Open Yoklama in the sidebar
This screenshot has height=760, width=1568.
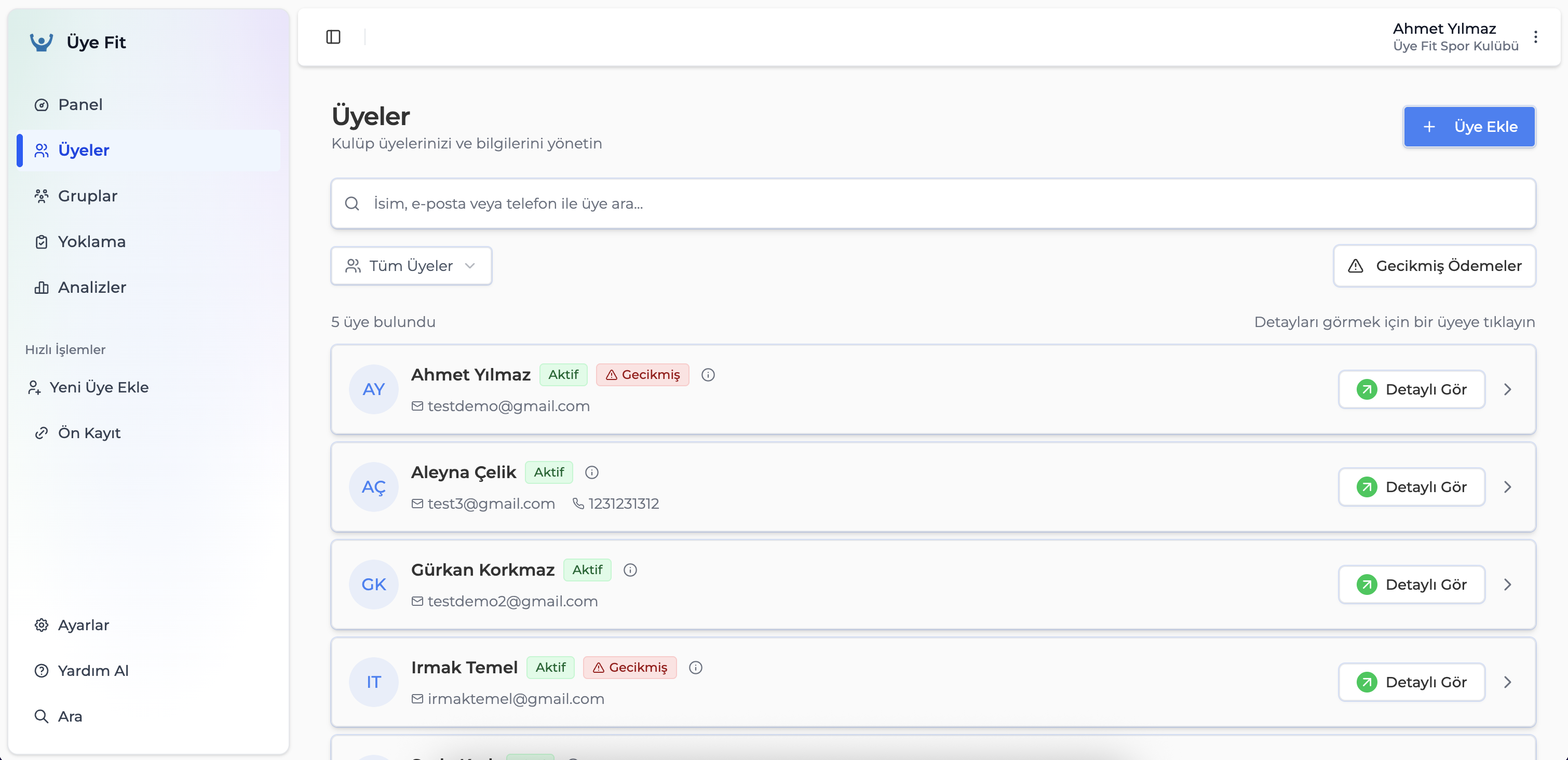point(91,241)
